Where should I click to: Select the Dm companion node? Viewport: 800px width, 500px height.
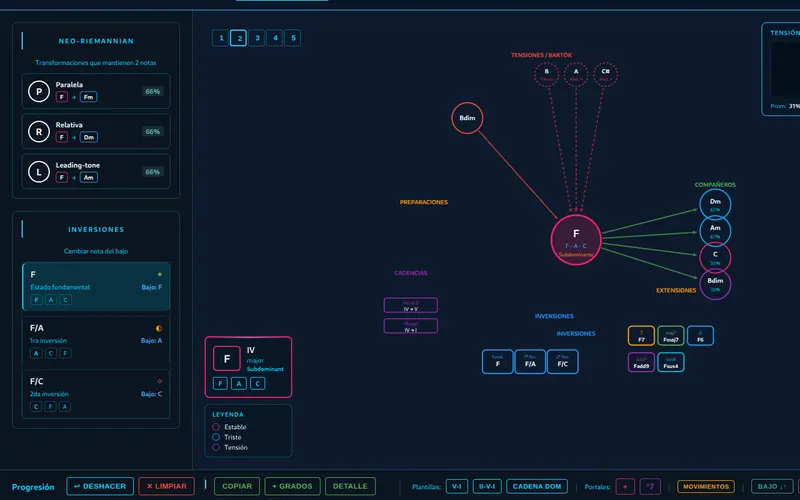(x=715, y=205)
